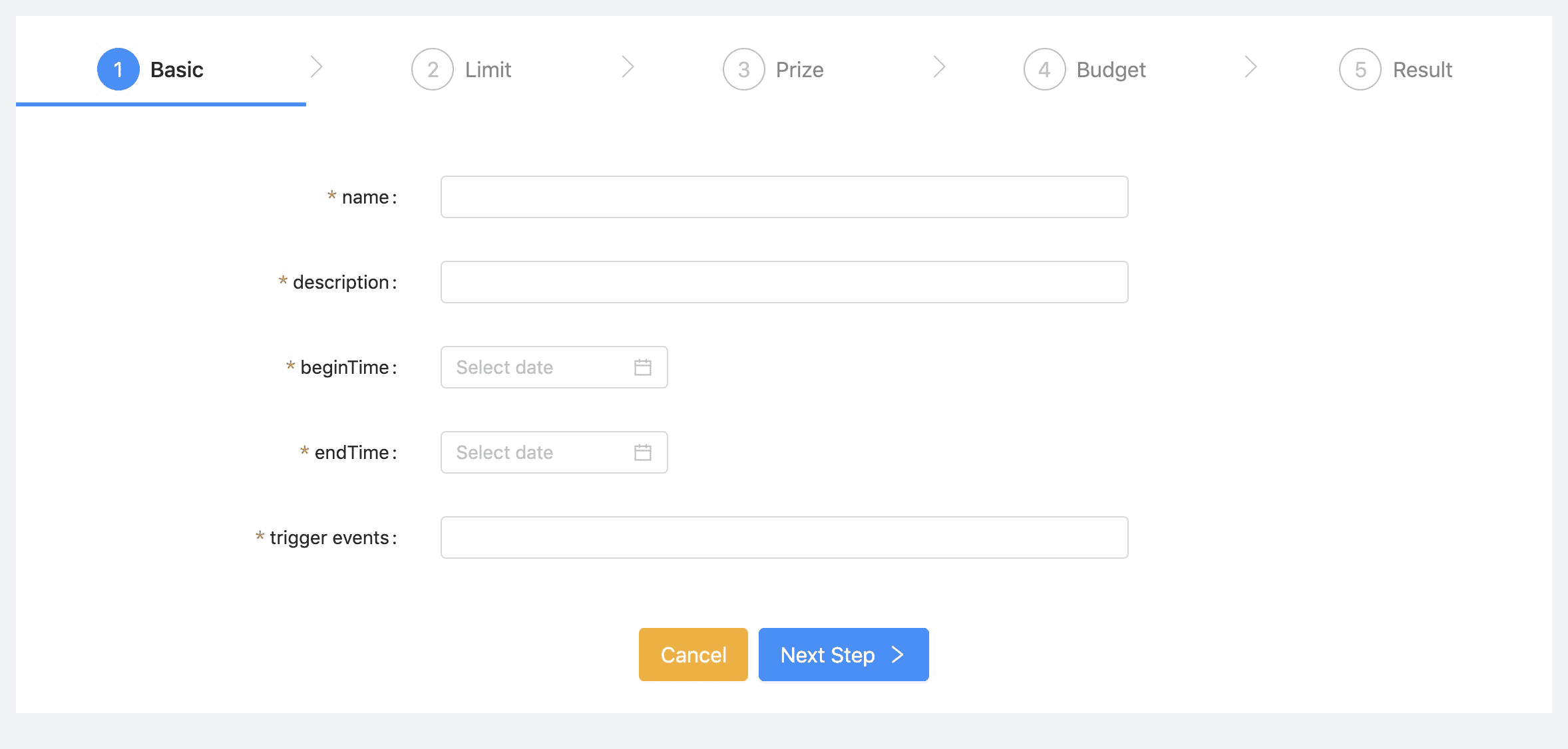Click the endTime calendar icon
This screenshot has height=749, width=1568.
[643, 452]
